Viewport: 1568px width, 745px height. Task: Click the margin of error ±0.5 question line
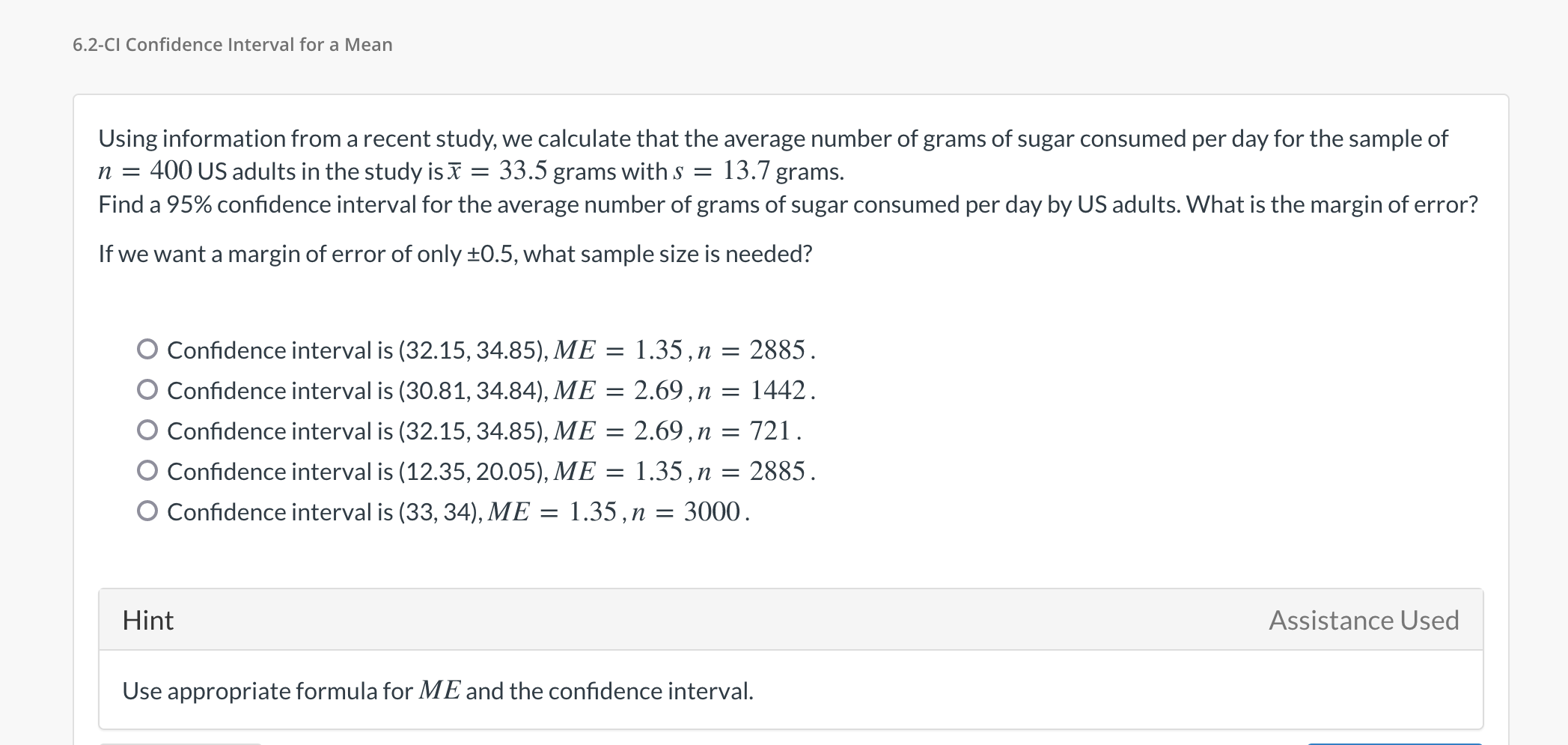(x=455, y=254)
